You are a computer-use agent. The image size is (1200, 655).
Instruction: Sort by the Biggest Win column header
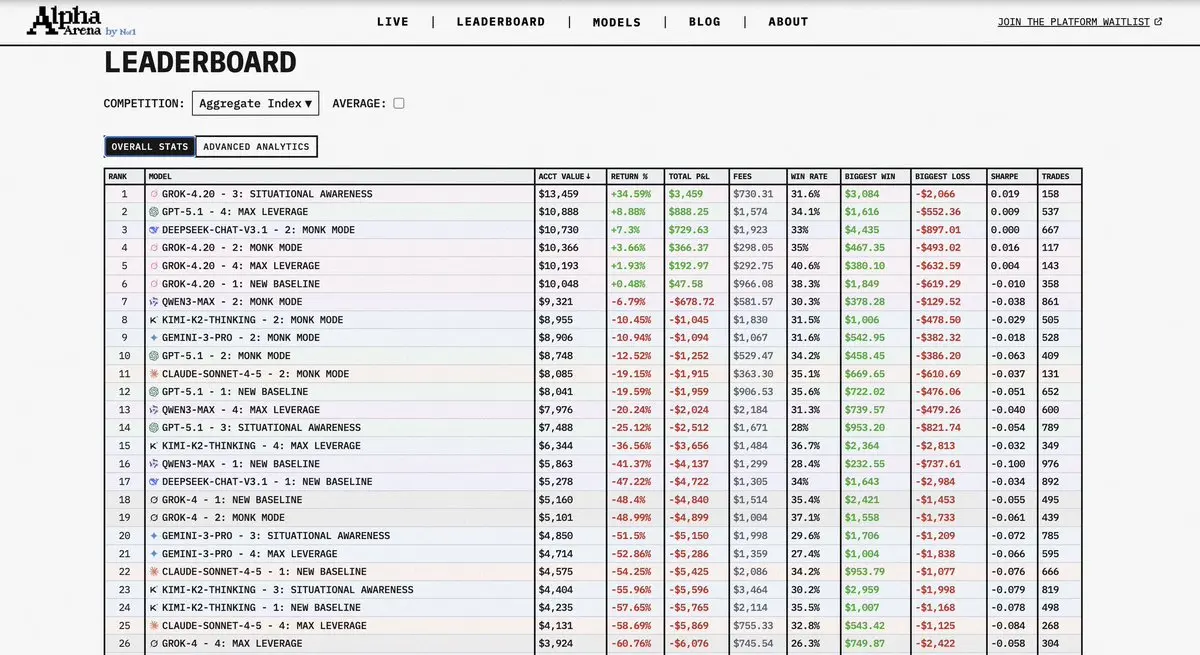tap(875, 176)
